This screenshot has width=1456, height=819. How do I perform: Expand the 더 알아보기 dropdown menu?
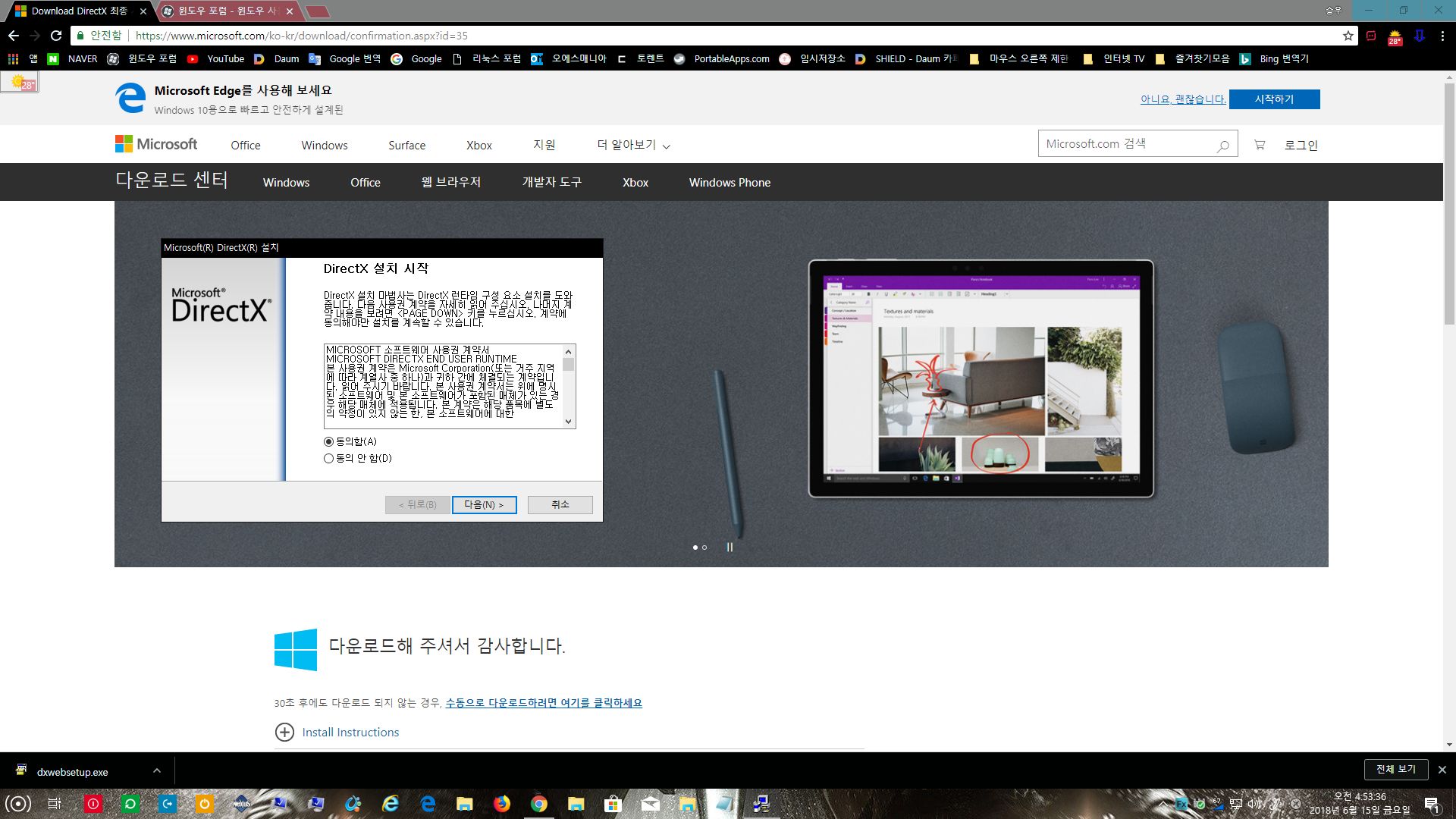pyautogui.click(x=633, y=145)
